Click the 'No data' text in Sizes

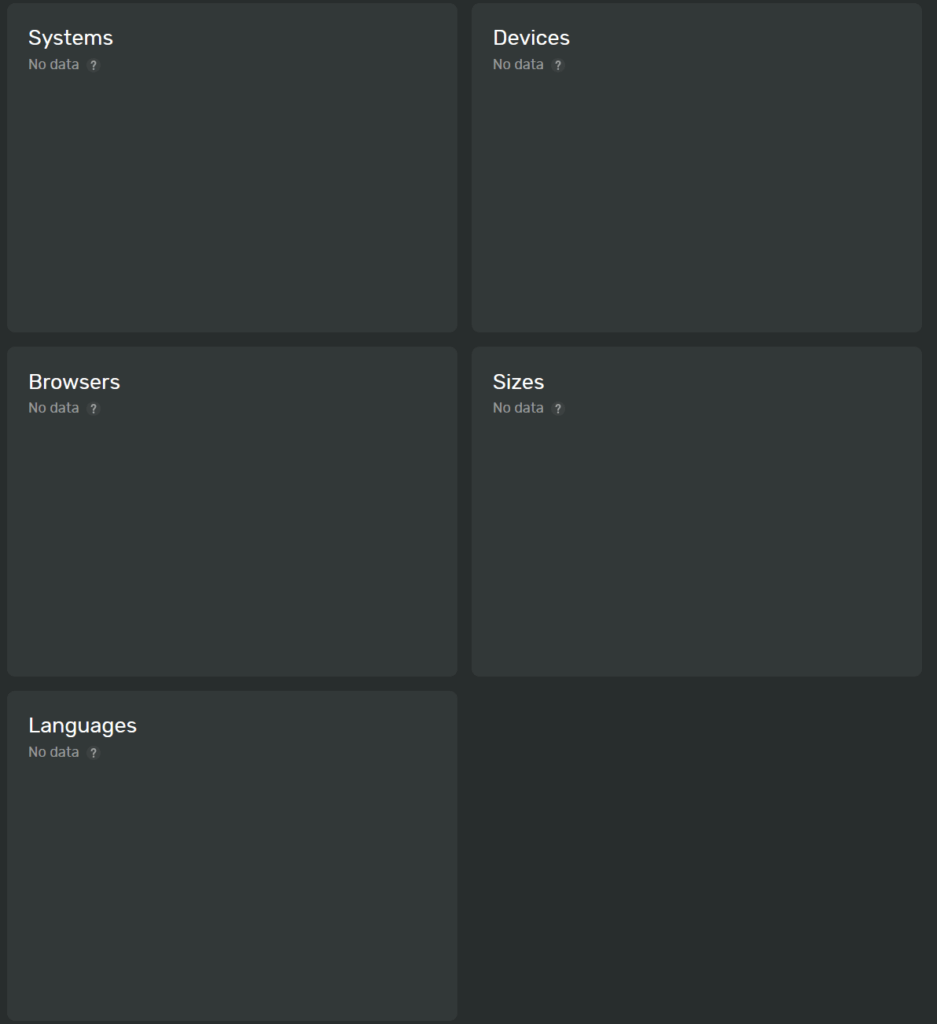tap(518, 408)
